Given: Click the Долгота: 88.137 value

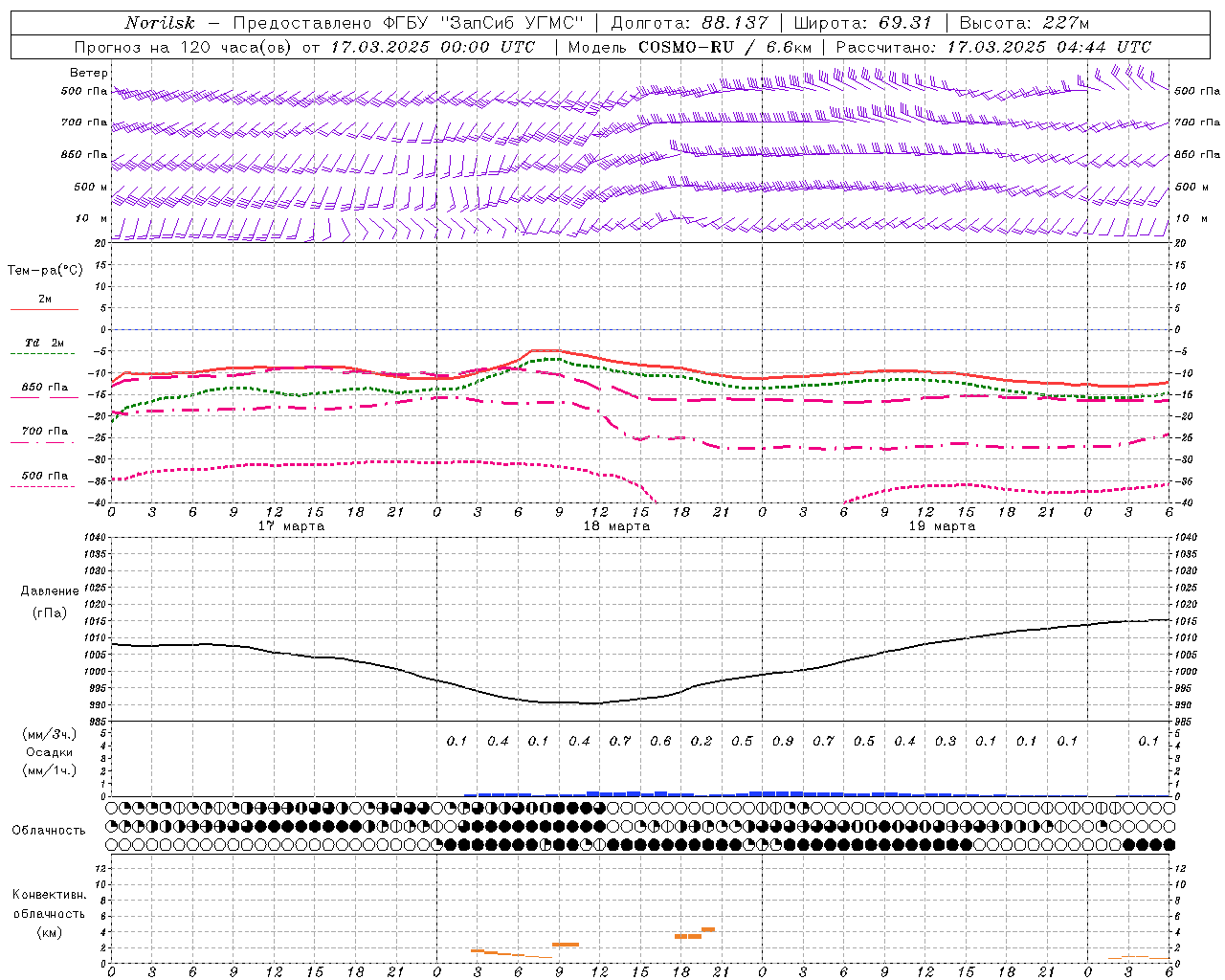Looking at the screenshot, I should (689, 23).
